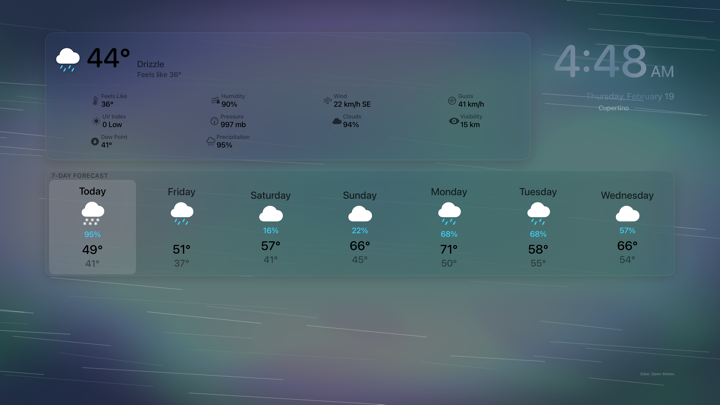Click the Dew Point value 41°
The image size is (720, 405).
click(x=106, y=145)
